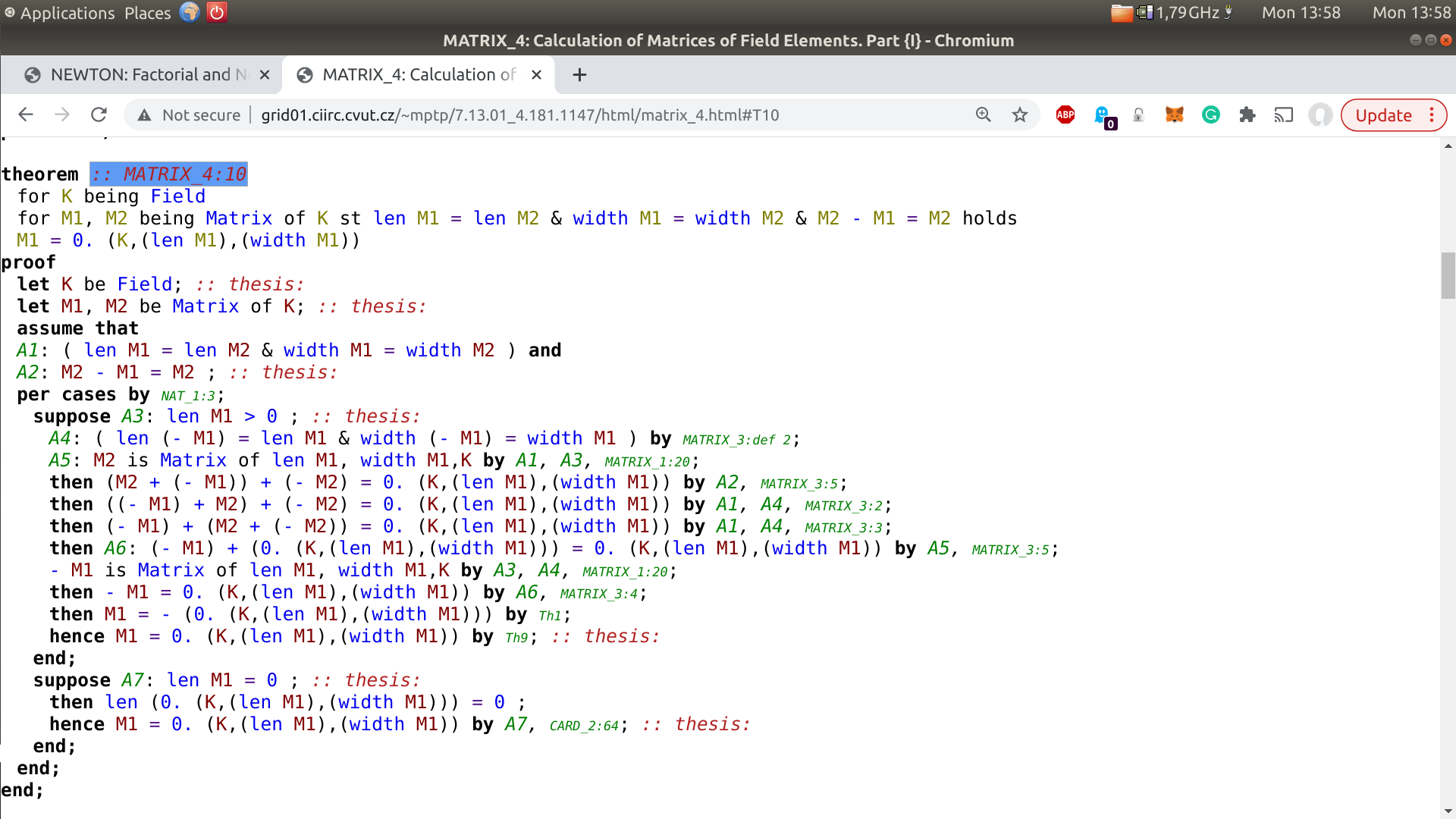Open the NAT_1:3 reference
Screen dimensions: 1456x819
[189, 396]
